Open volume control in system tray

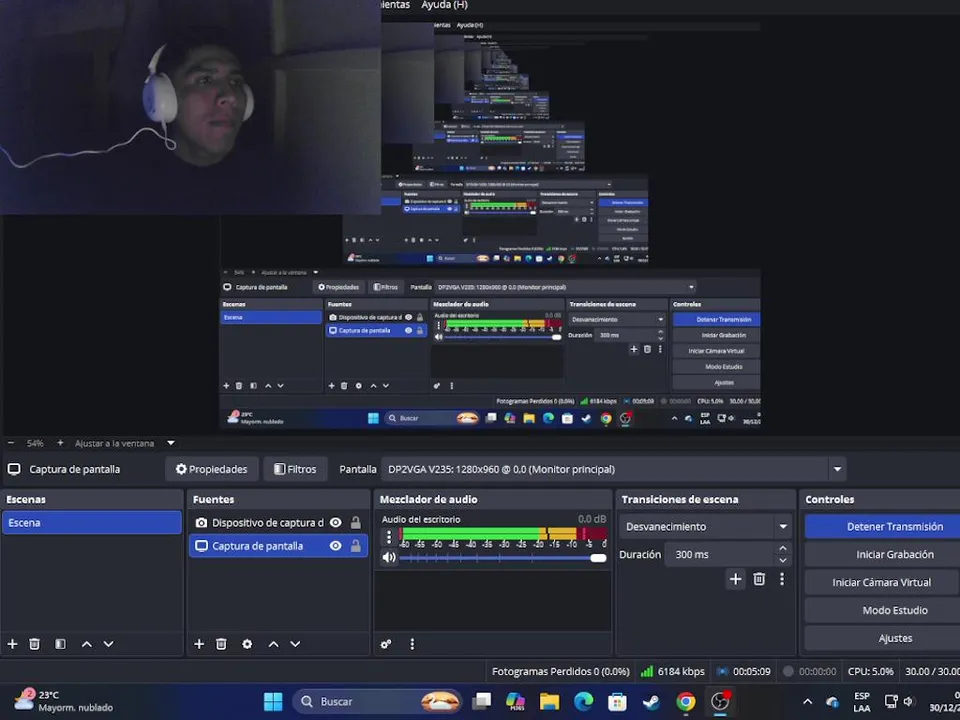(x=909, y=702)
